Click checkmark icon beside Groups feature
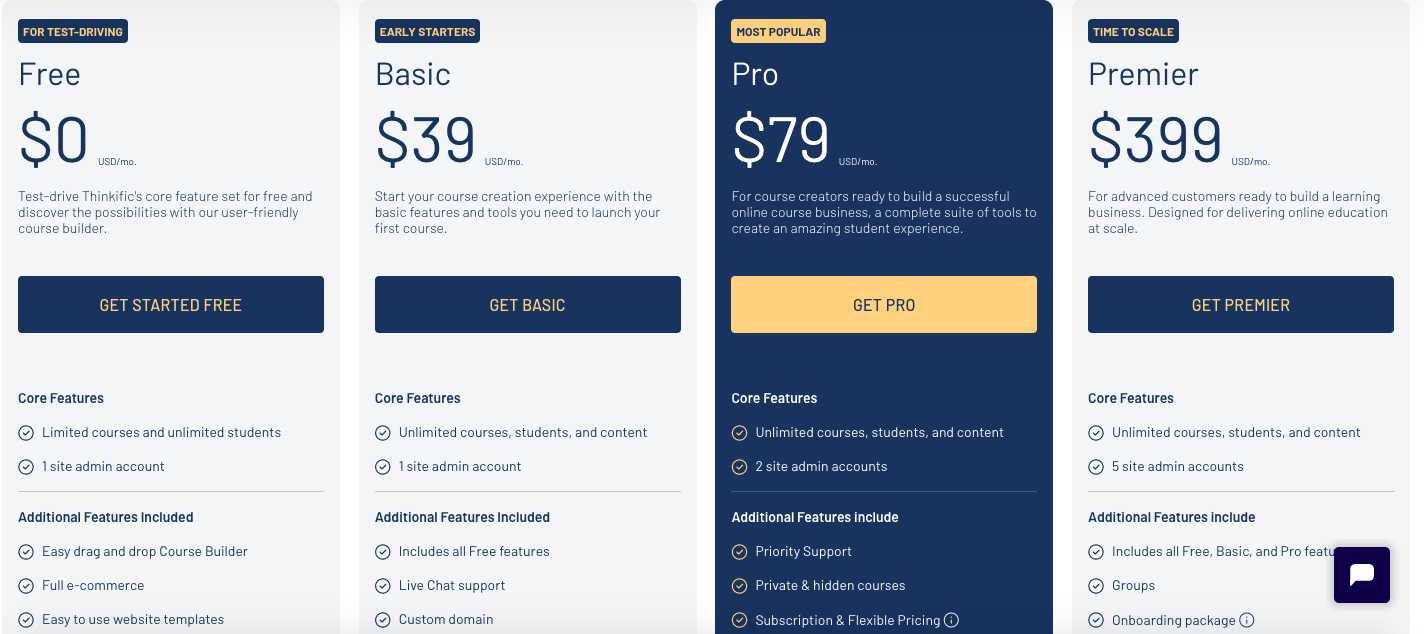1424x634 pixels. 1096,586
